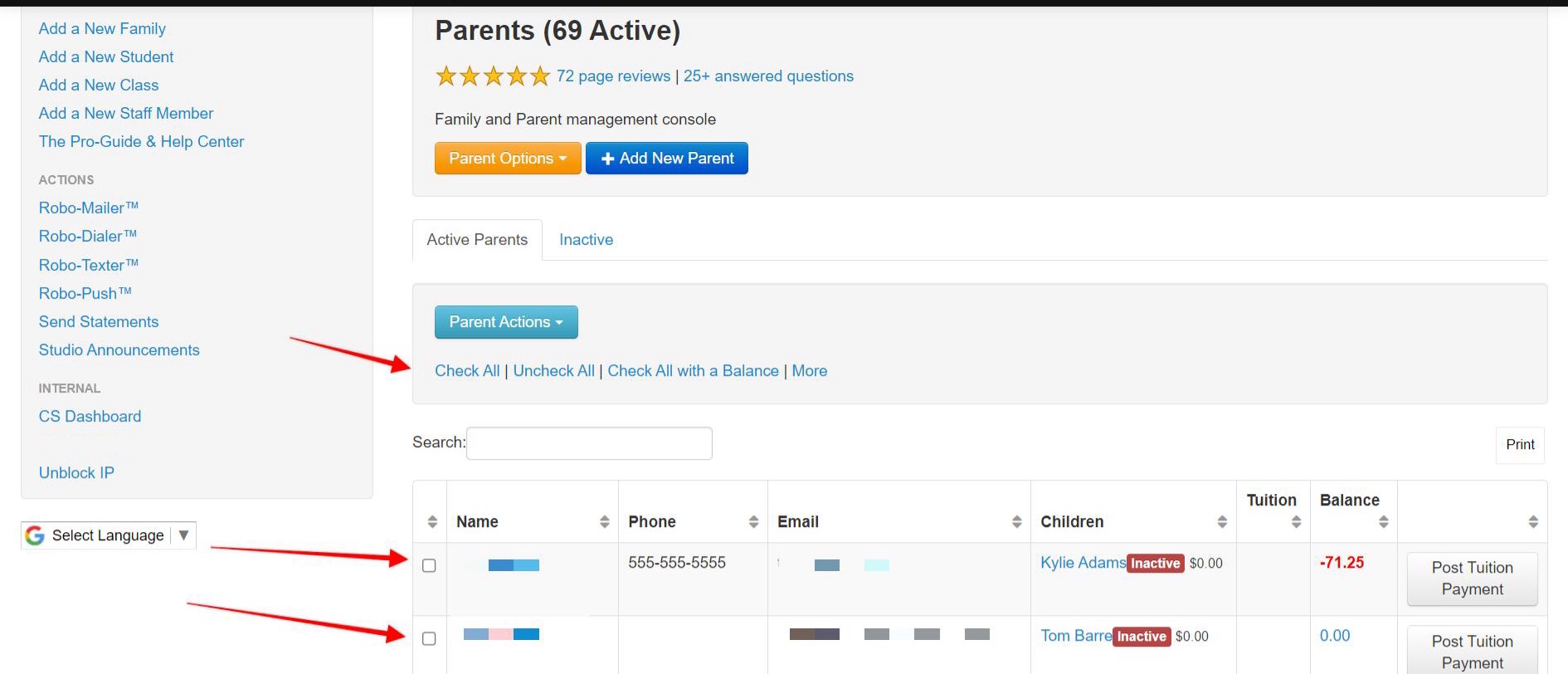The width and height of the screenshot is (1568, 674).
Task: Sort by Email column sort arrows
Action: click(x=1016, y=521)
